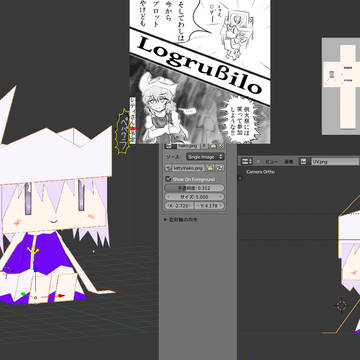Open the background image file browser icon
Viewport: 360px width, 360px height.
click(x=210, y=168)
